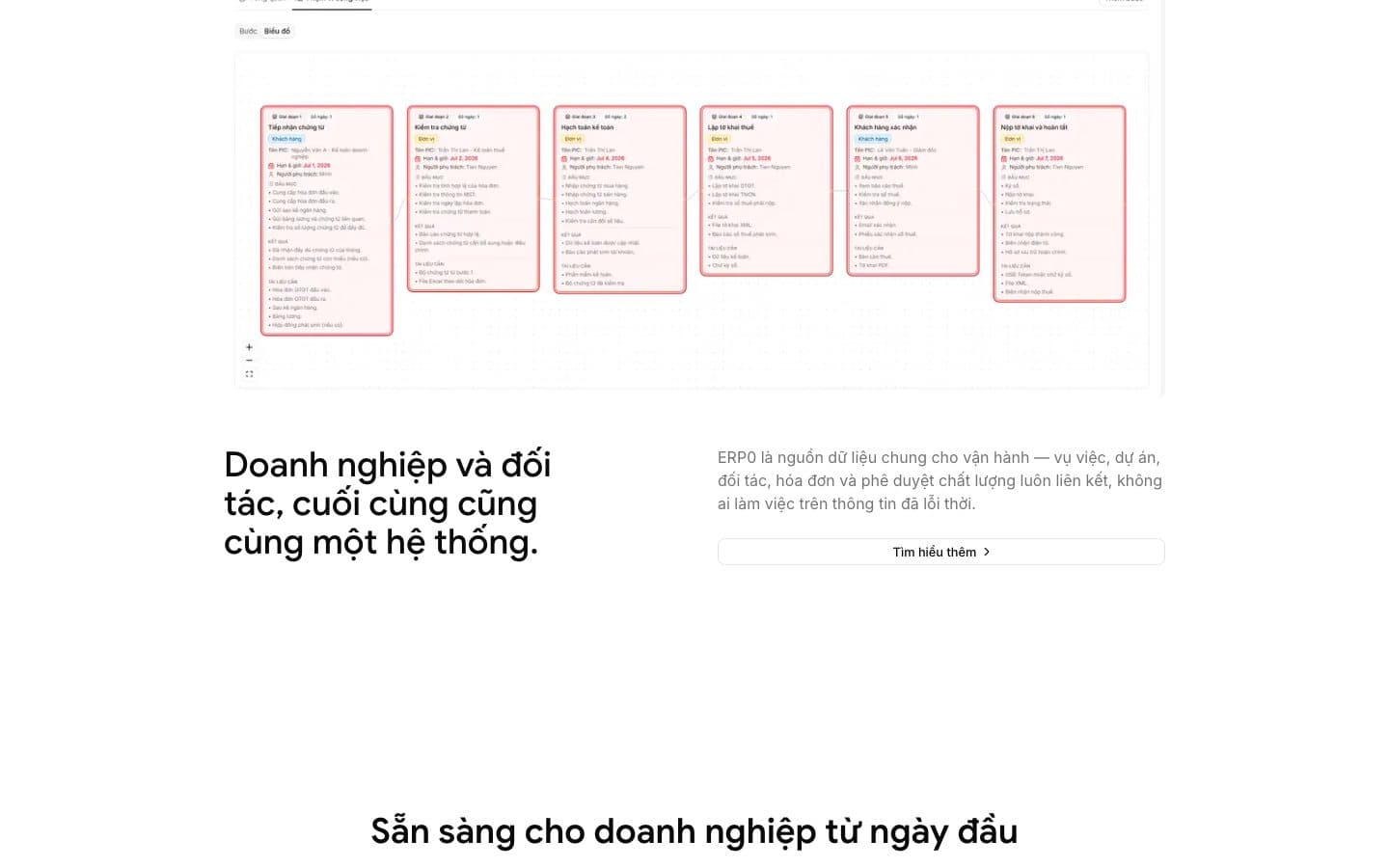This screenshot has width=1389, height=868.
Task: Click the Khách hàng tag in Tiếp nhận chứng từ card
Action: (x=286, y=139)
